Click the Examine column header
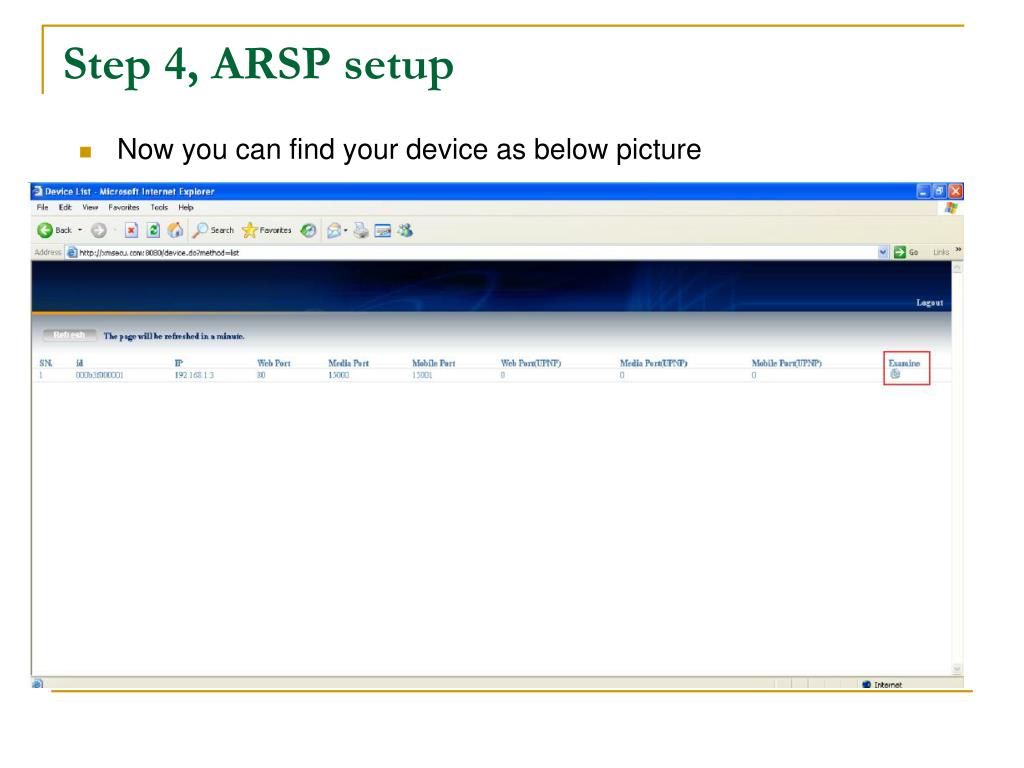 (904, 363)
